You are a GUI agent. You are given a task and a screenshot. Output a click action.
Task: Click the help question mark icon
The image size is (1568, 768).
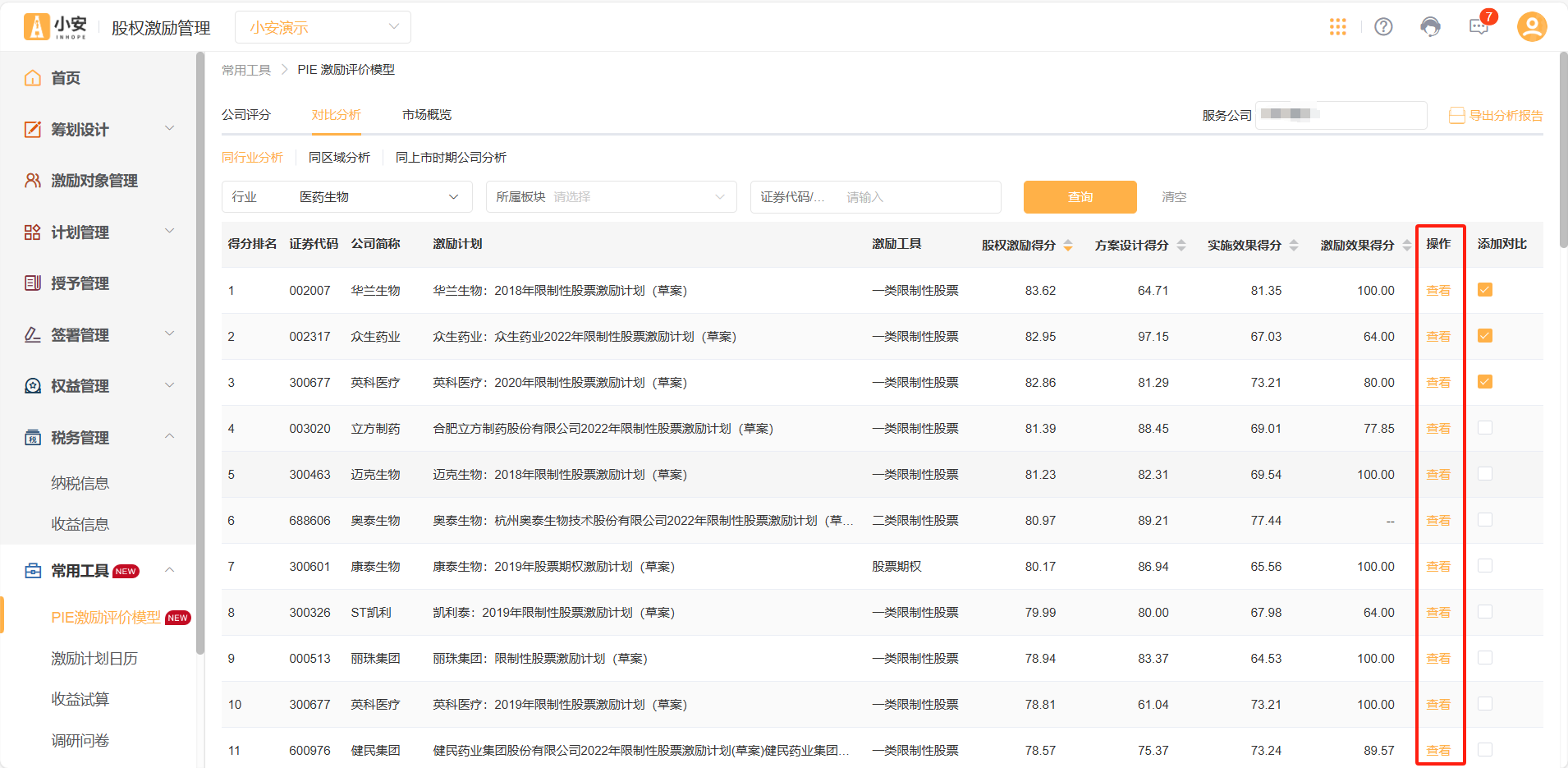[1383, 27]
